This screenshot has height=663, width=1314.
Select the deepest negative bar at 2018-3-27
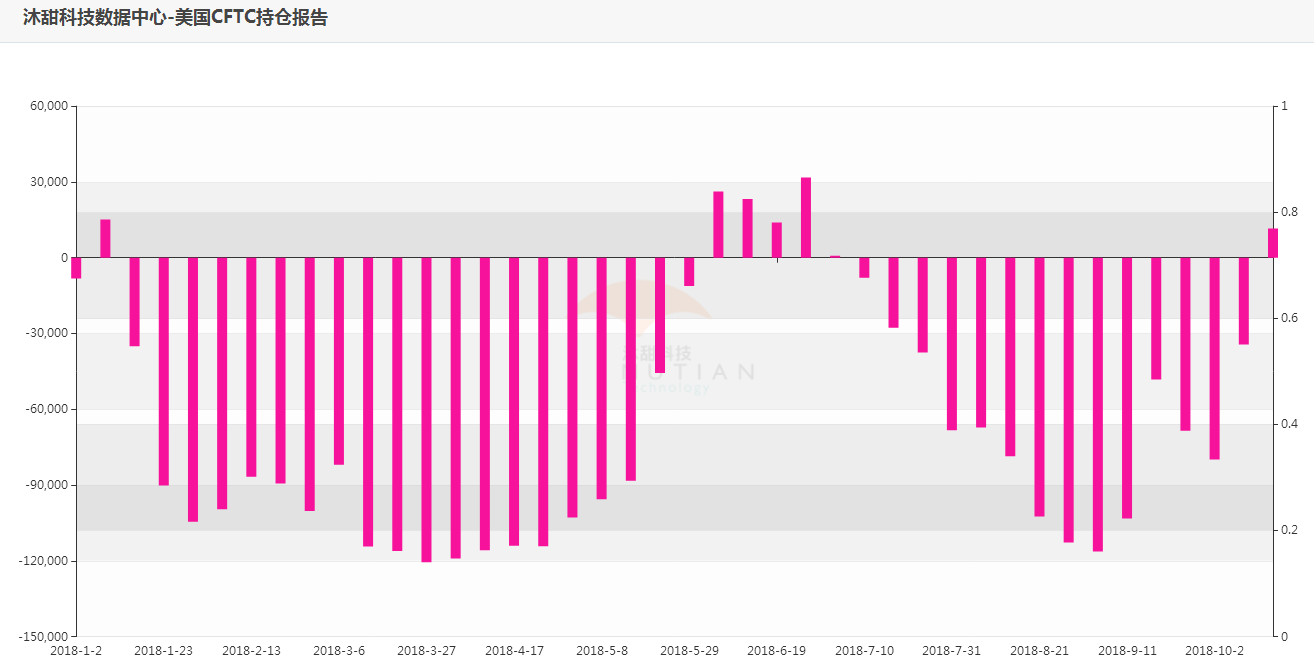click(x=426, y=410)
